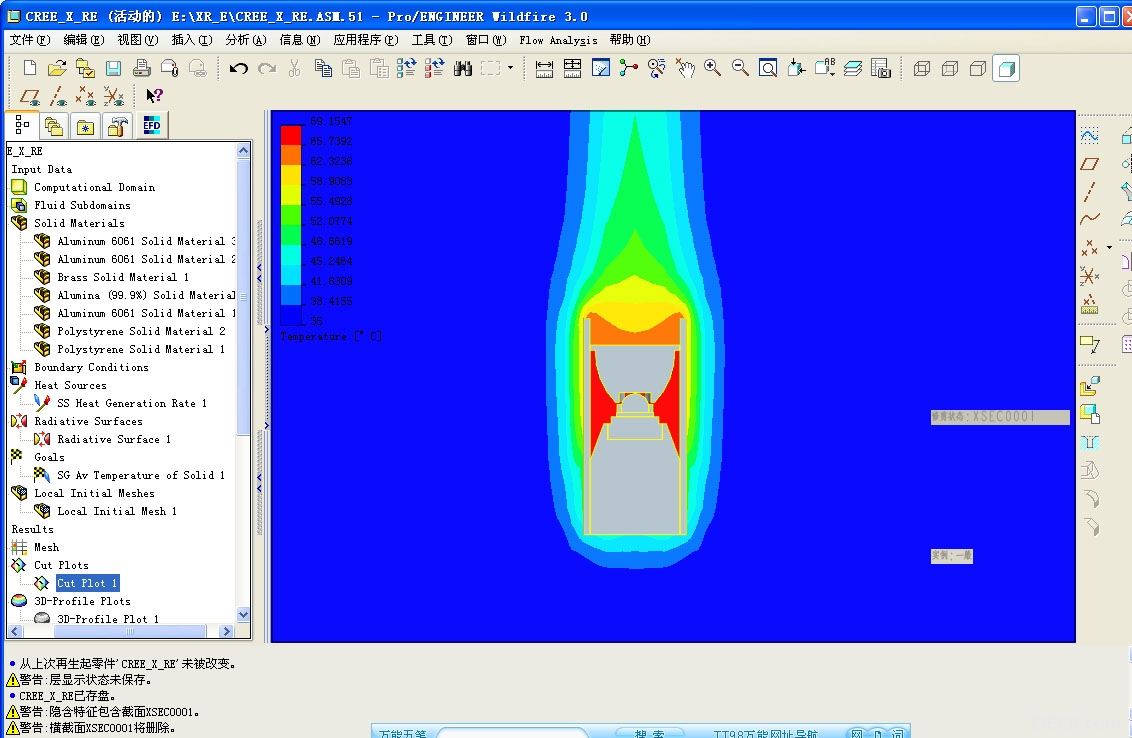Activate orient mode with the hand icon

pos(685,69)
